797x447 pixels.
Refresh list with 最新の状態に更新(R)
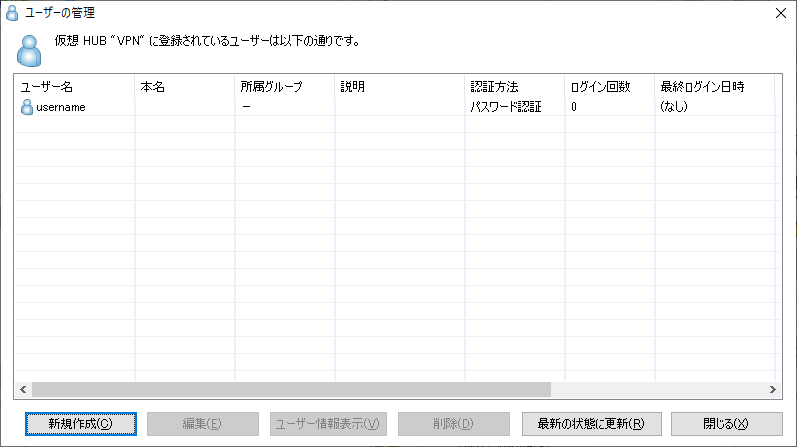592,424
